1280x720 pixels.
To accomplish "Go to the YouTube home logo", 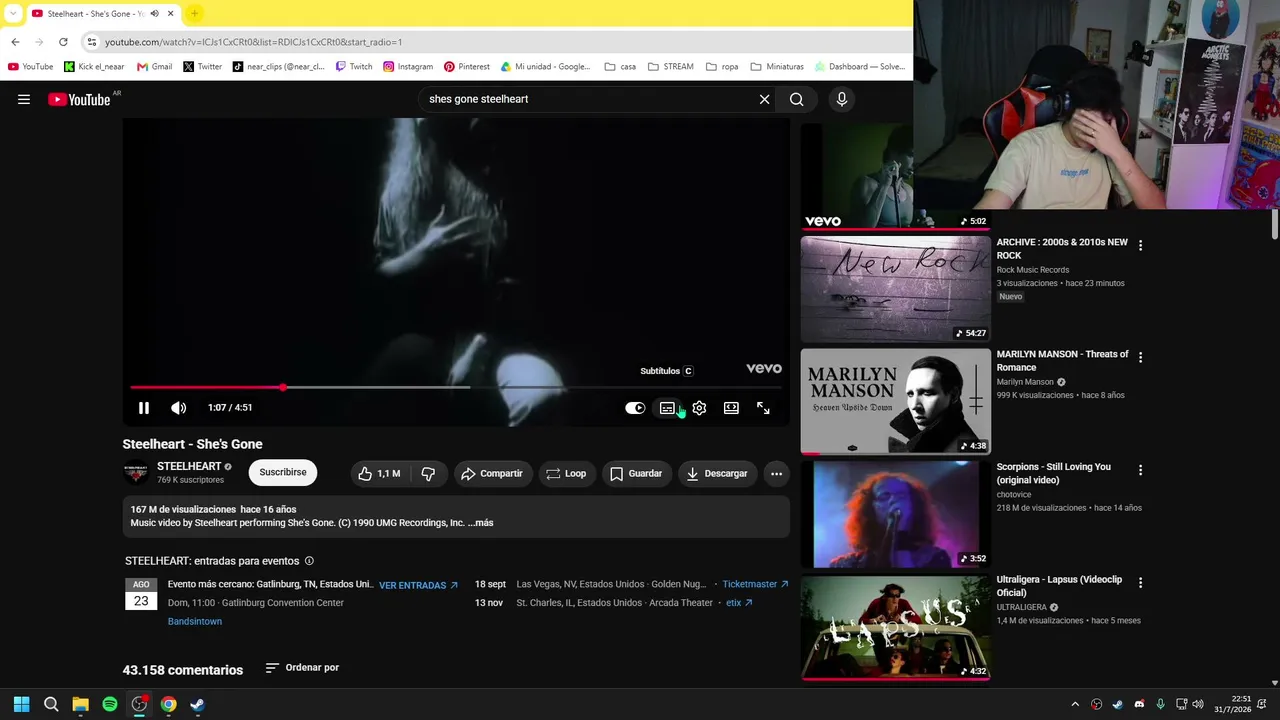I will coord(79,99).
